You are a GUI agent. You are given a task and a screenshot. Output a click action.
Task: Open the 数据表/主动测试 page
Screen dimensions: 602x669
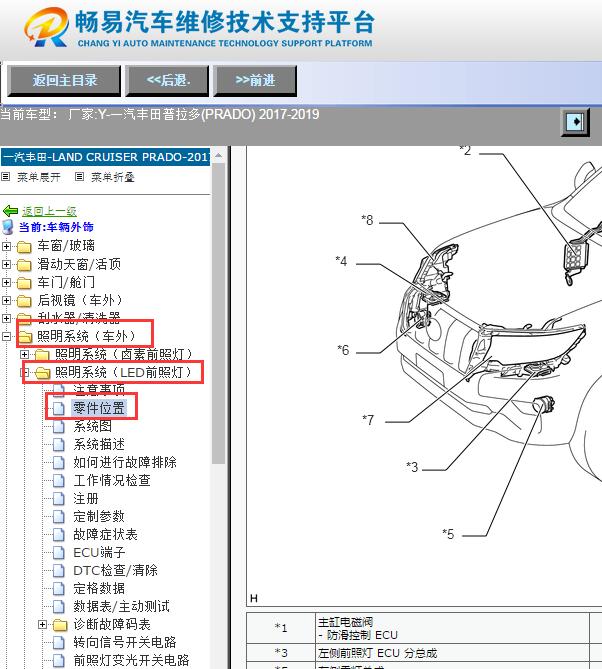(x=122, y=607)
